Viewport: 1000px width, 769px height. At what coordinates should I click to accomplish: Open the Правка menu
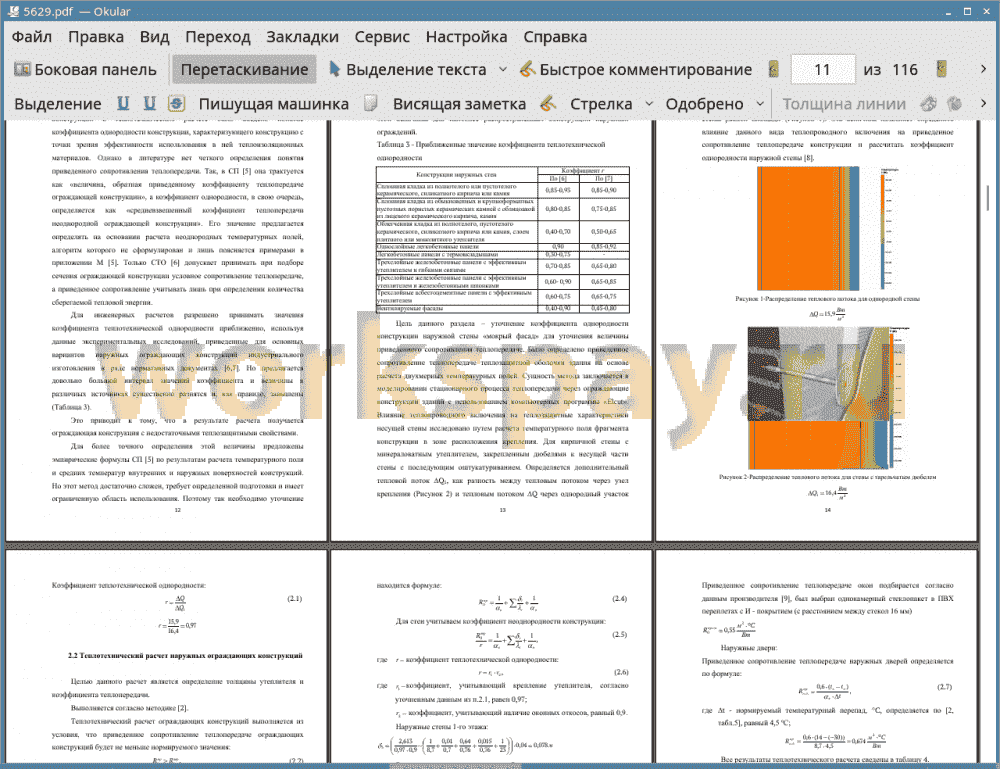tap(96, 37)
